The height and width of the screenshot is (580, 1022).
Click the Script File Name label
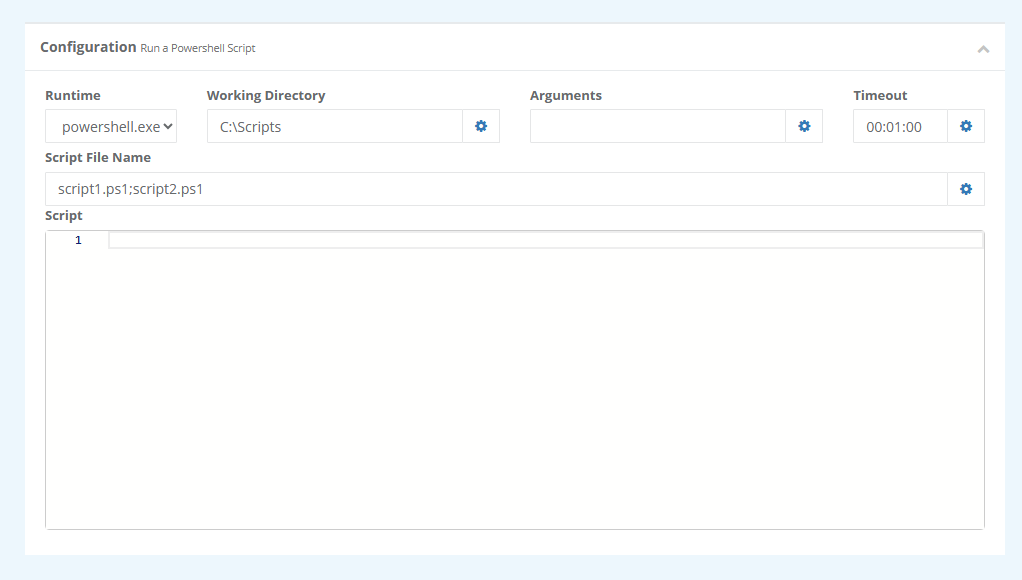pos(98,157)
